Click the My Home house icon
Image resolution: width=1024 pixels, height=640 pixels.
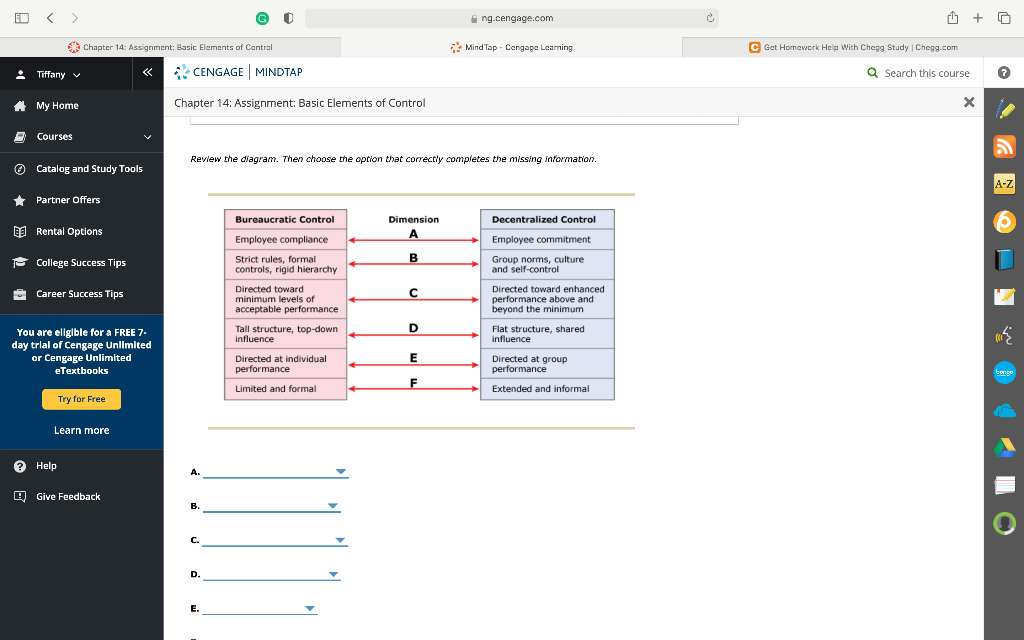pos(22,105)
